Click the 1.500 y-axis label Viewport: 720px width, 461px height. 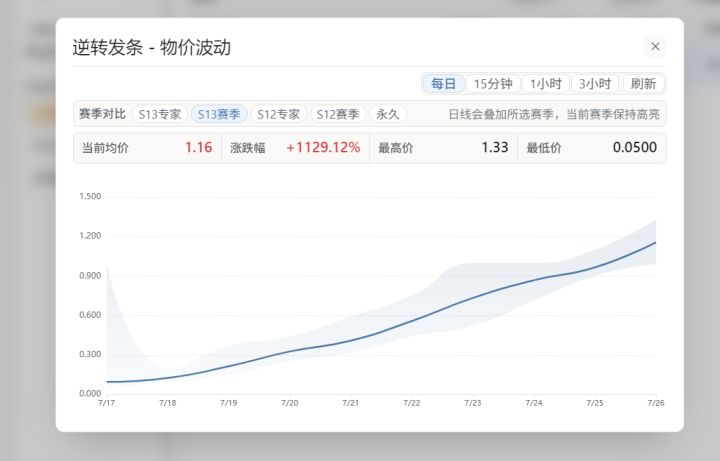point(90,197)
